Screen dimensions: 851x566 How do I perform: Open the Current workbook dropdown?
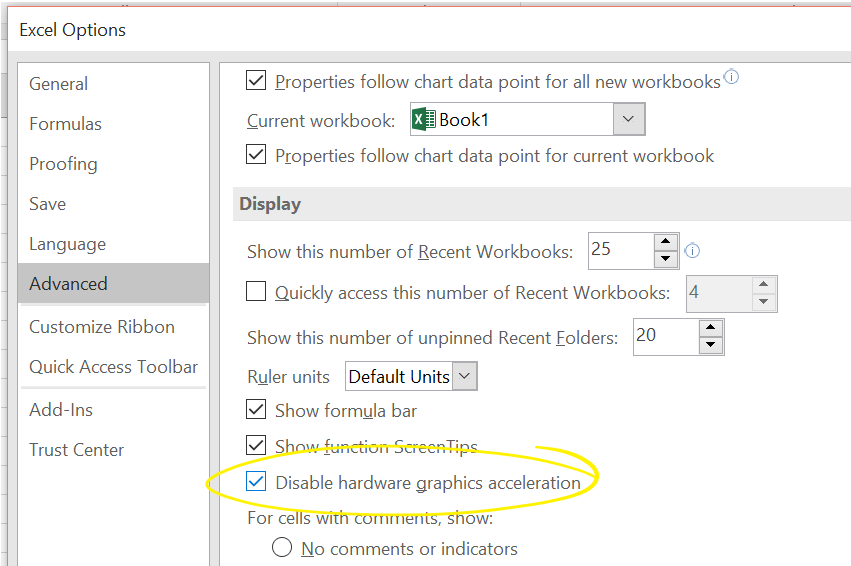pyautogui.click(x=628, y=120)
